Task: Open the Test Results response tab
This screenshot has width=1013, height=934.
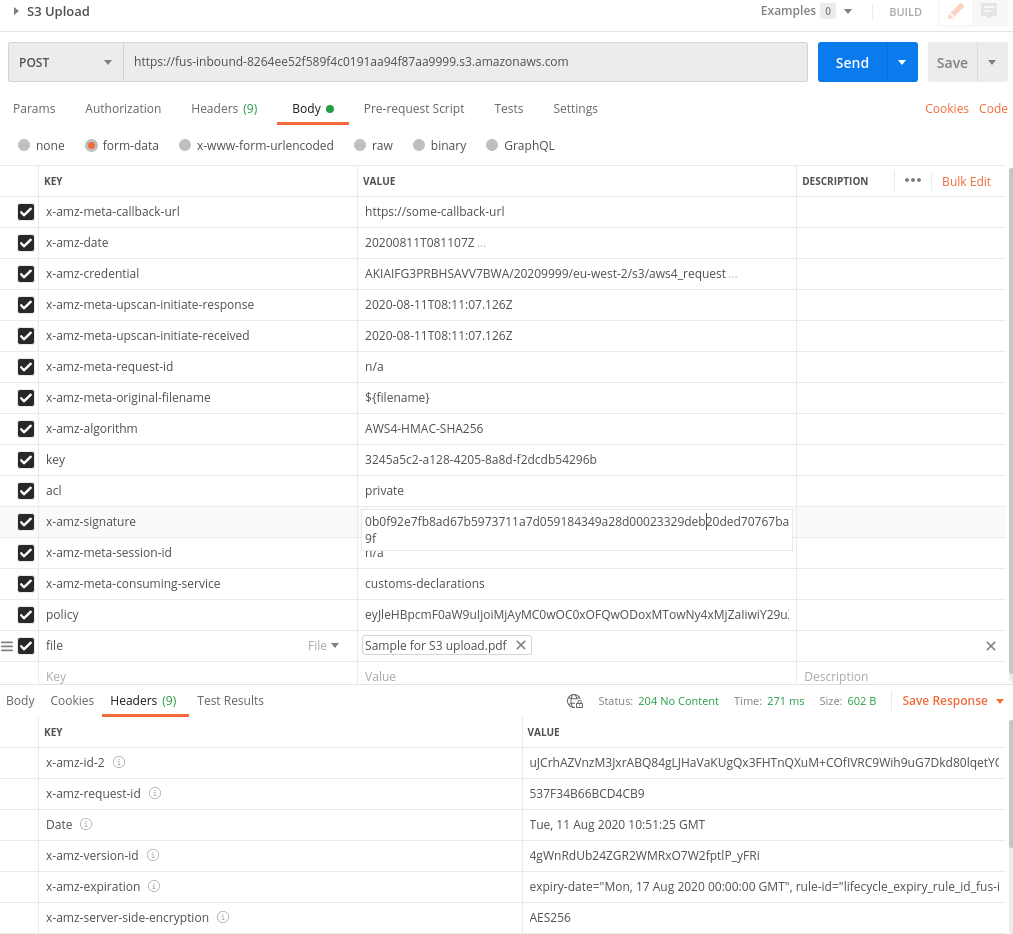Action: (231, 701)
